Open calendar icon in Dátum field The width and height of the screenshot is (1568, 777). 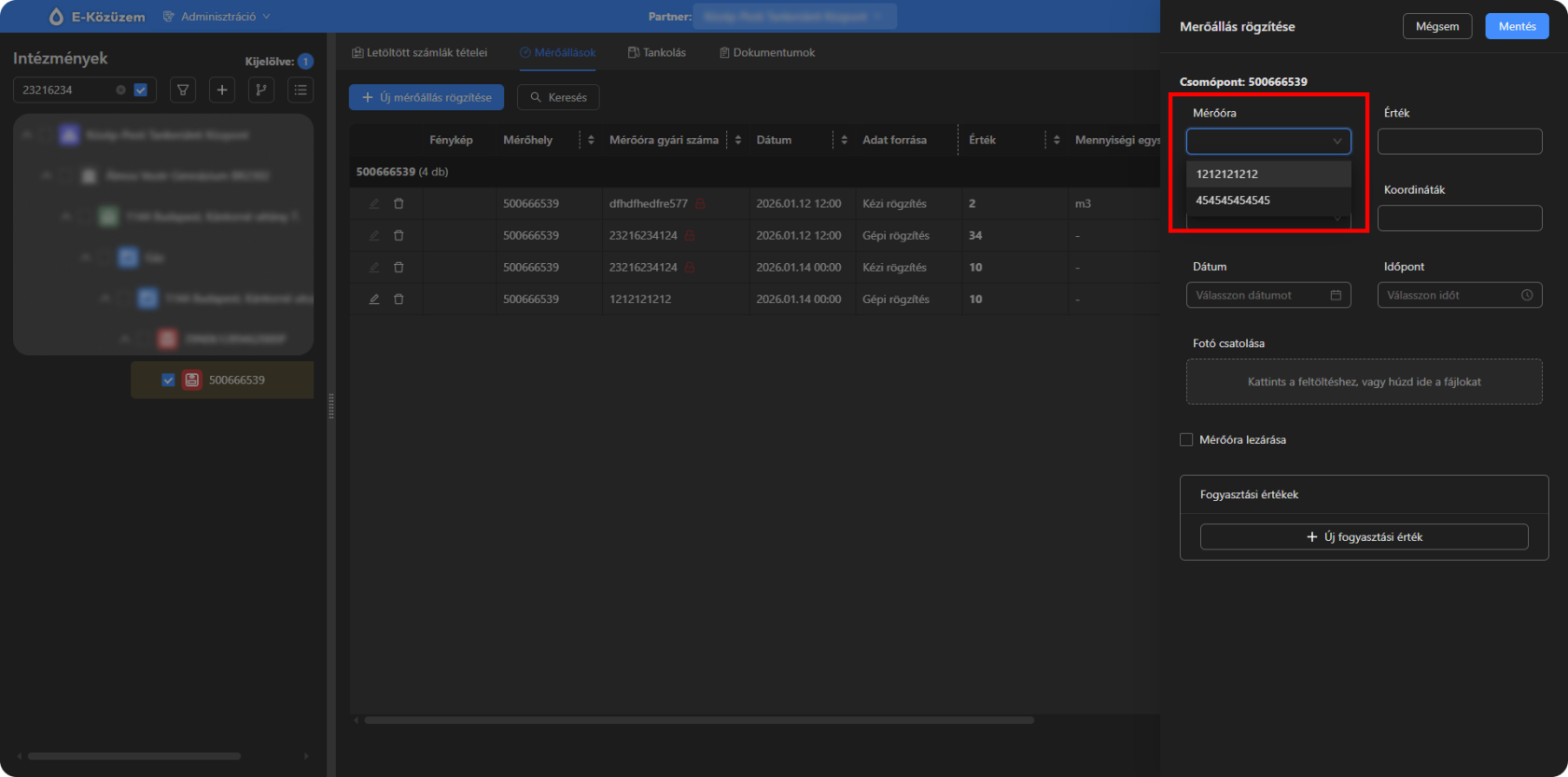(x=1336, y=296)
